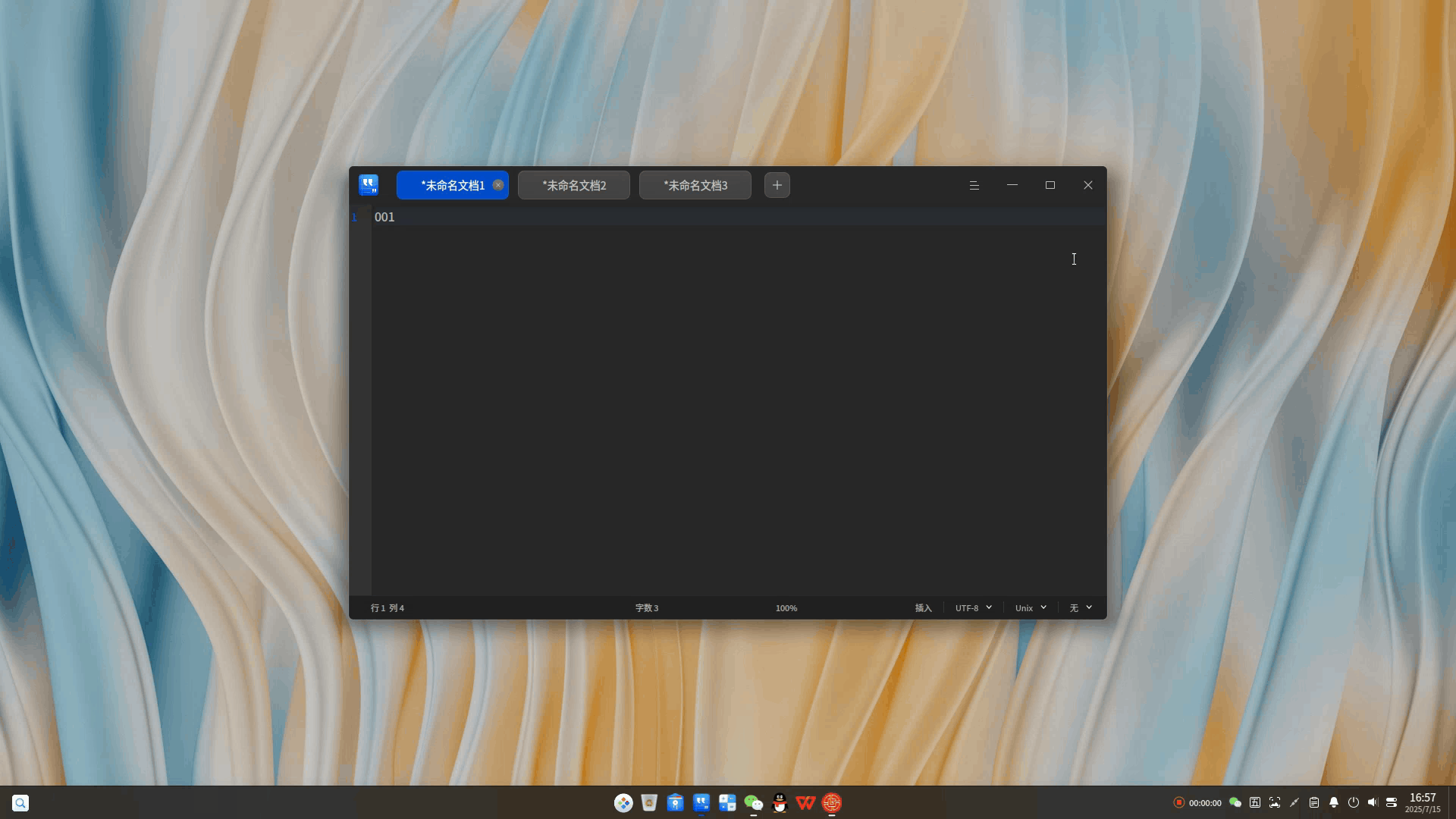This screenshot has height=819, width=1456.
Task: Toggle the 插入 insert mode indicator
Action: (x=923, y=608)
